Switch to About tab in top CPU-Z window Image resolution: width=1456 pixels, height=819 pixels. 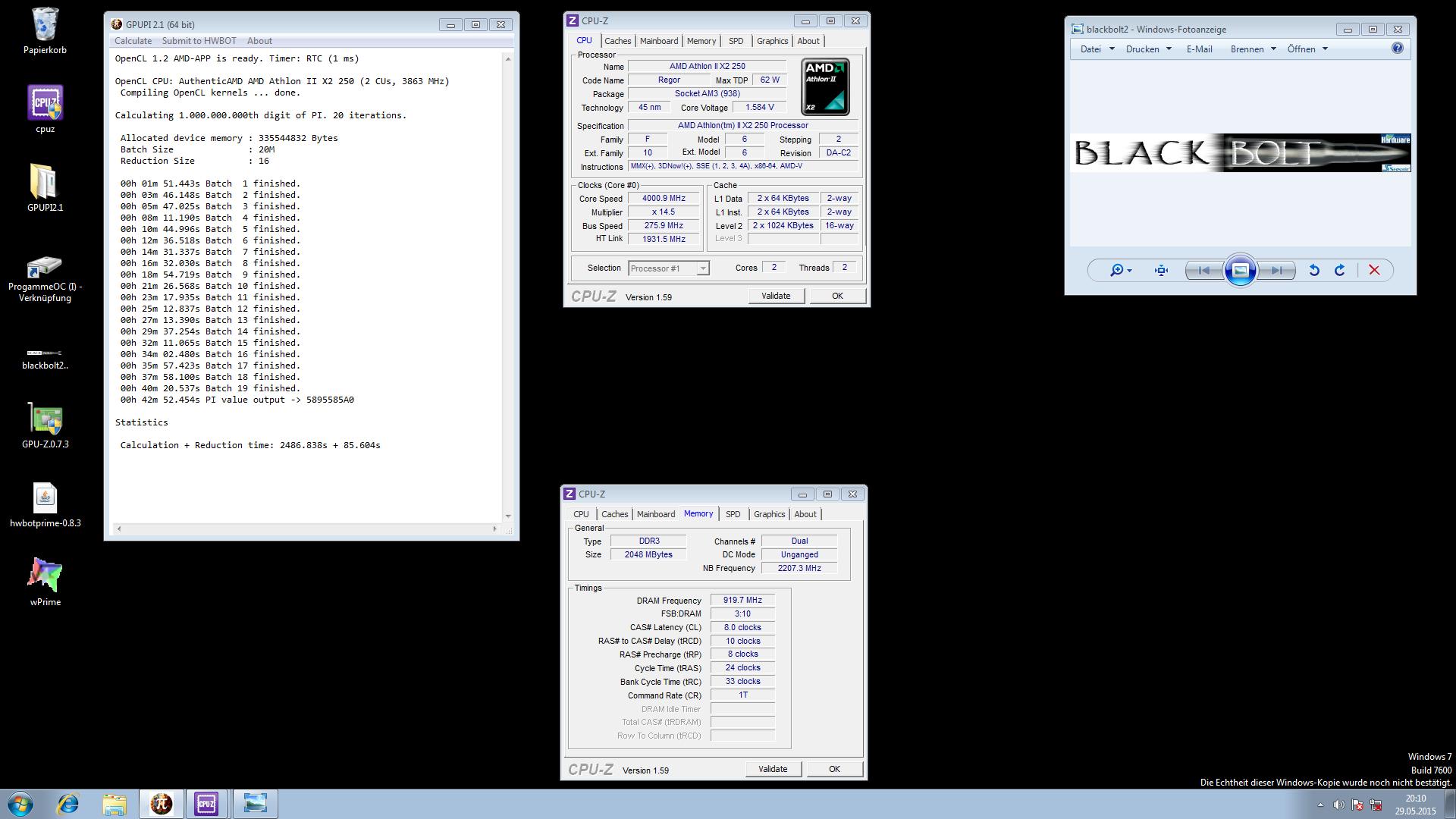pos(808,41)
